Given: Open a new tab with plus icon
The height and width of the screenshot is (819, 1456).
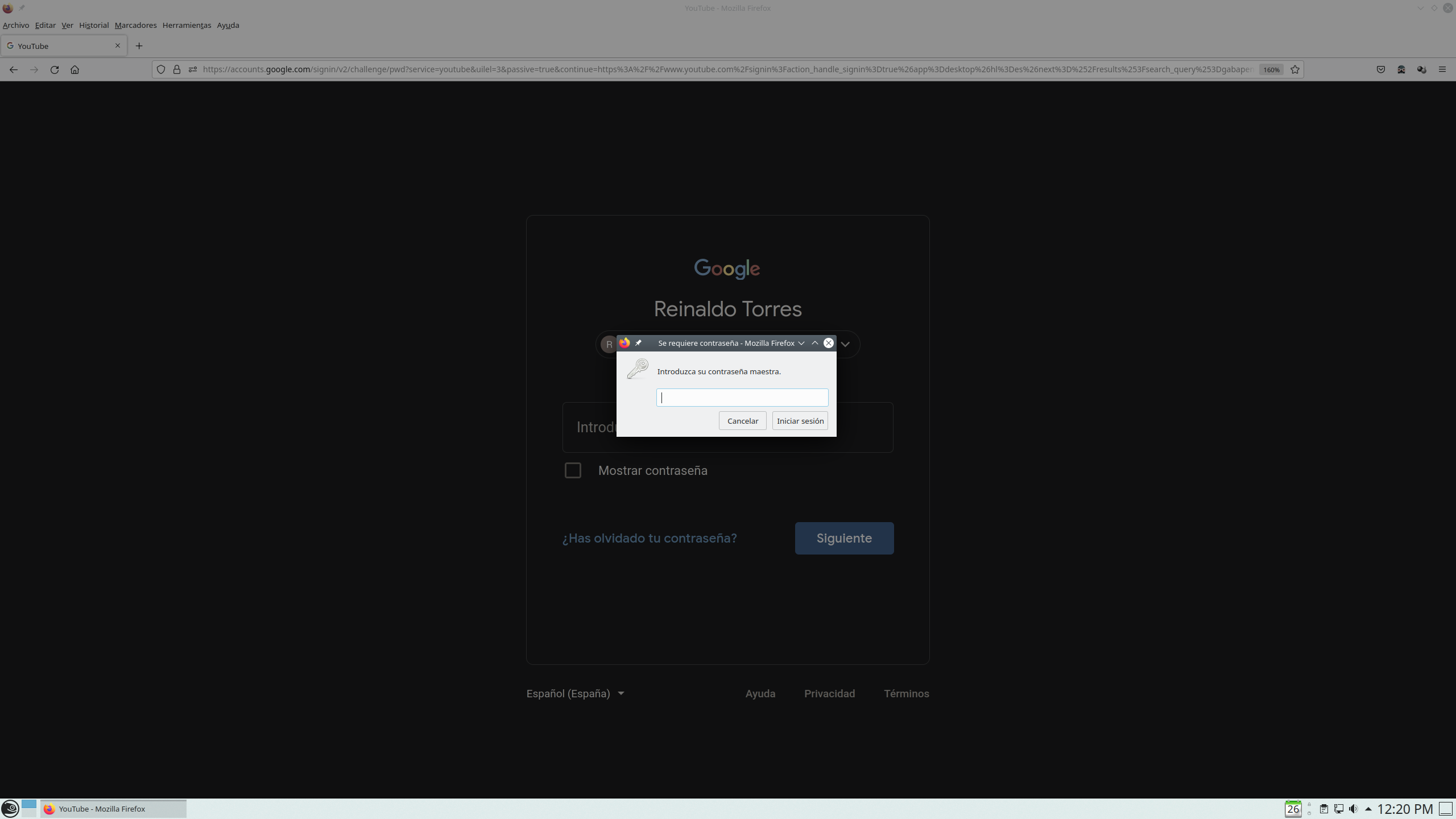Looking at the screenshot, I should 139,46.
